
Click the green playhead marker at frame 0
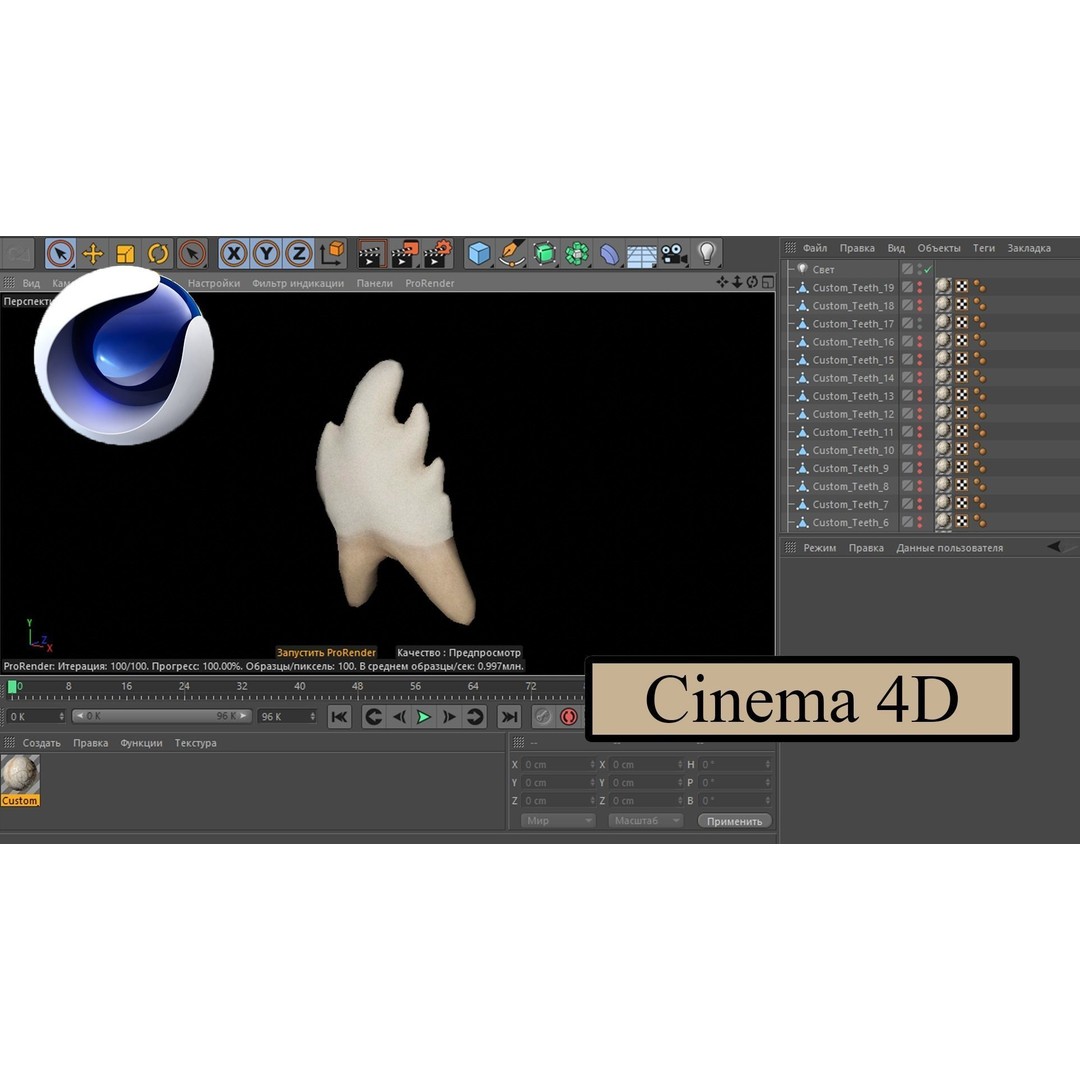click(12, 687)
